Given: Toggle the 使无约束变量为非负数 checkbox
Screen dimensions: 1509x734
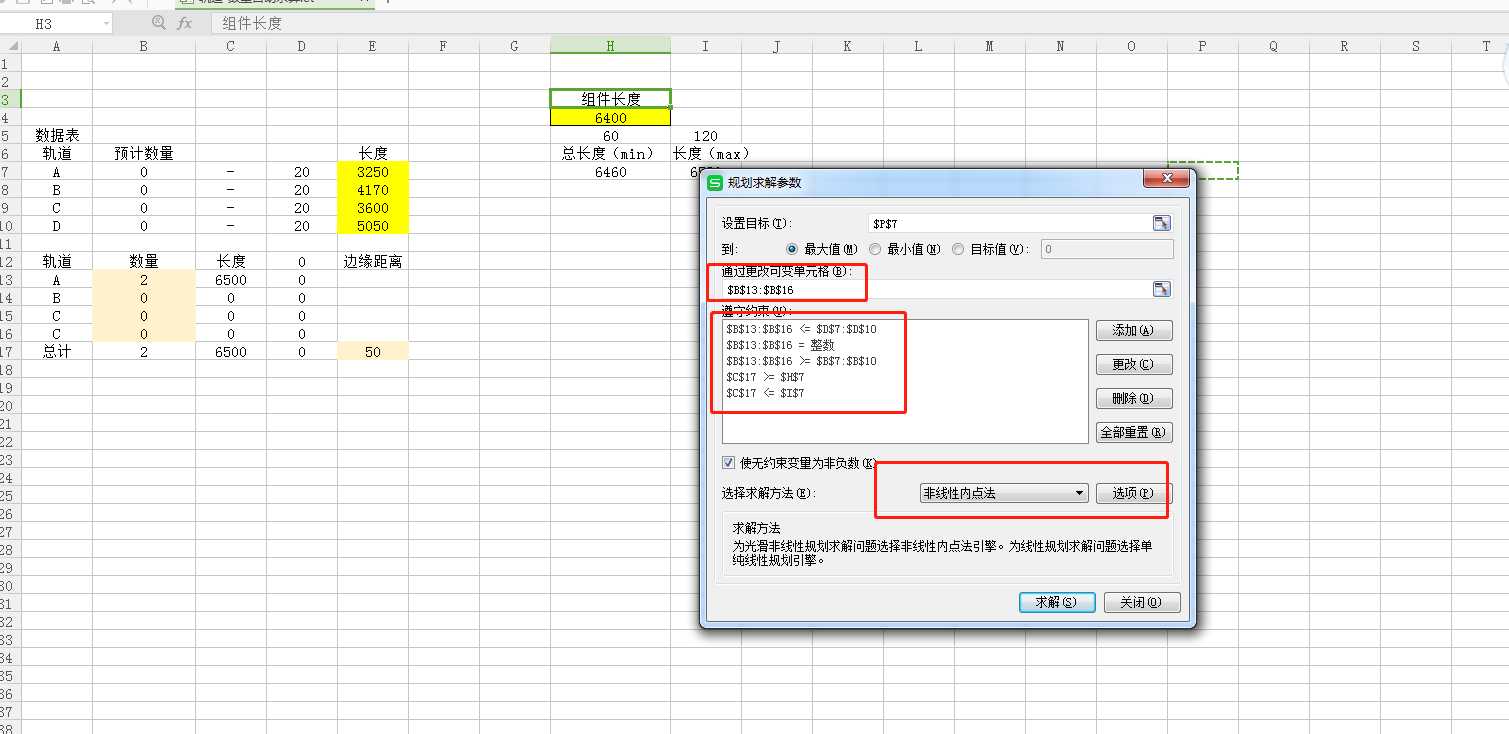Looking at the screenshot, I should [x=728, y=463].
